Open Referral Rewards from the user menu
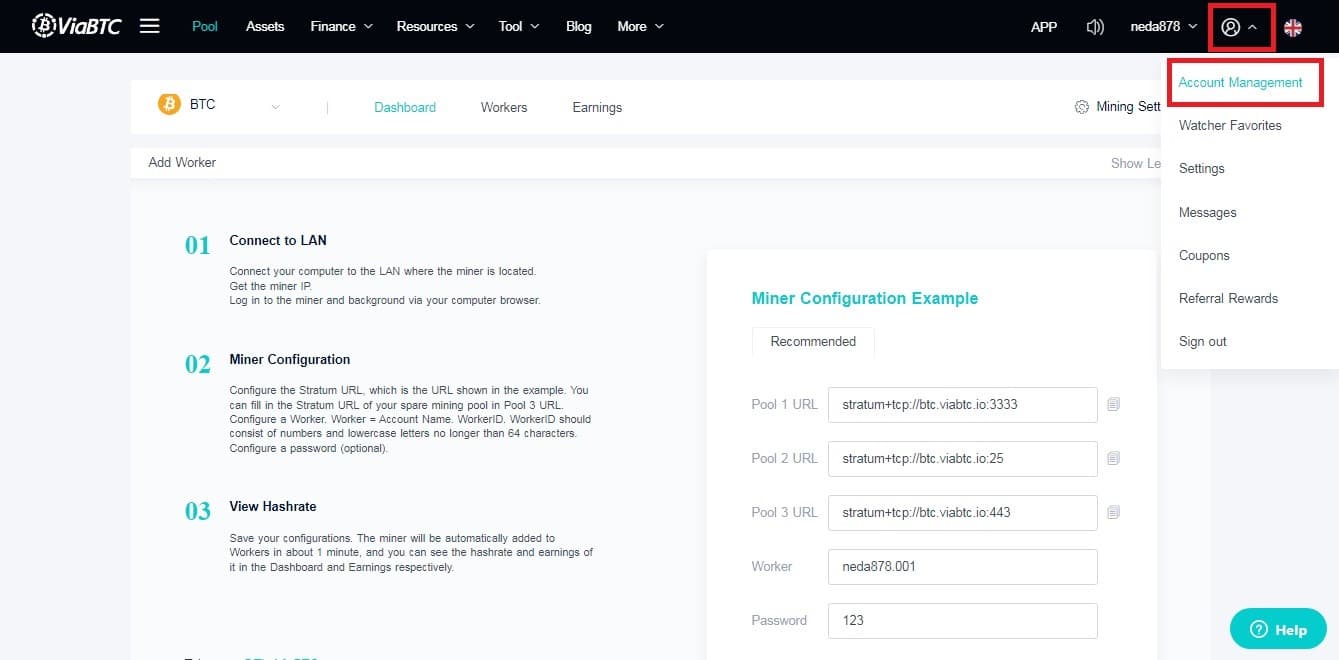1339x660 pixels. pyautogui.click(x=1228, y=298)
